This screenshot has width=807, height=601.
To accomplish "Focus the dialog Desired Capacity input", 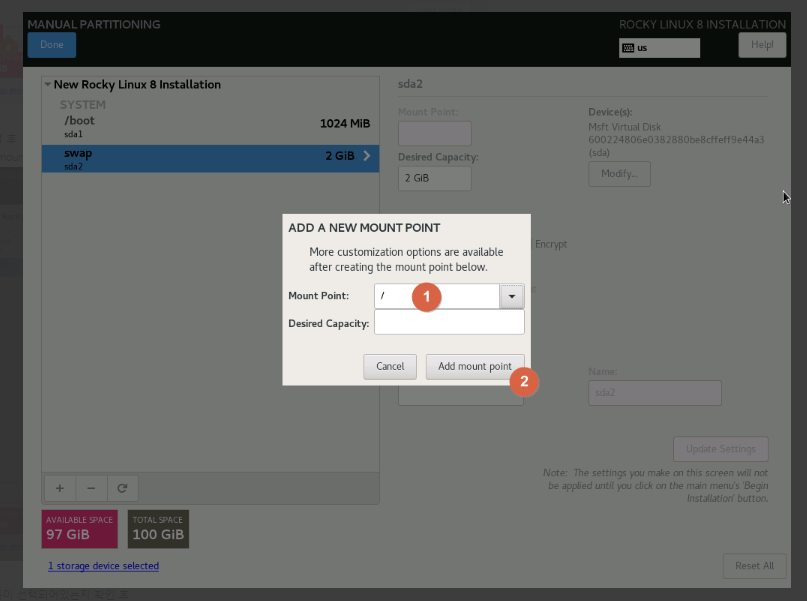I will click(x=449, y=322).
